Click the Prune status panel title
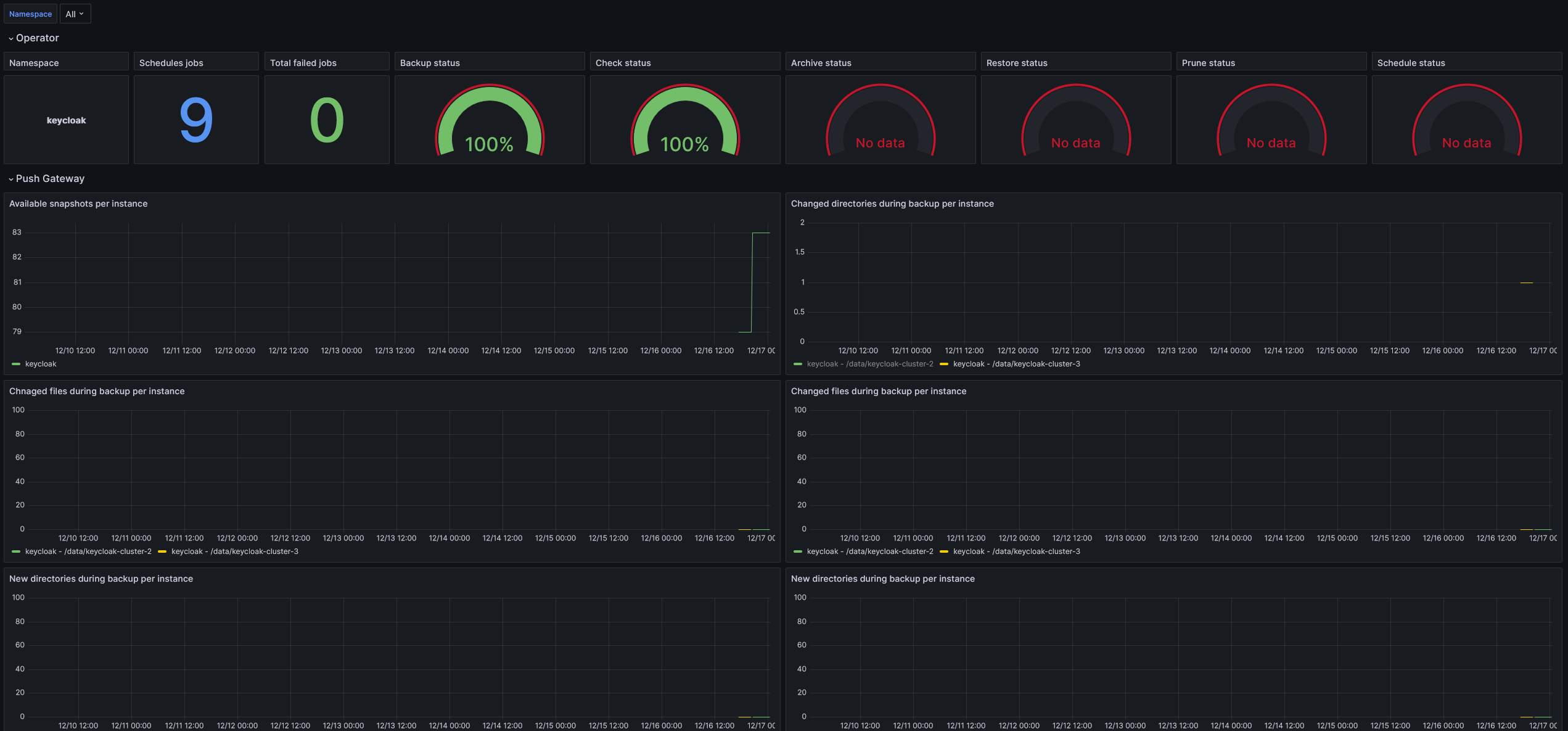Viewport: 1568px width, 731px height. pos(1208,63)
